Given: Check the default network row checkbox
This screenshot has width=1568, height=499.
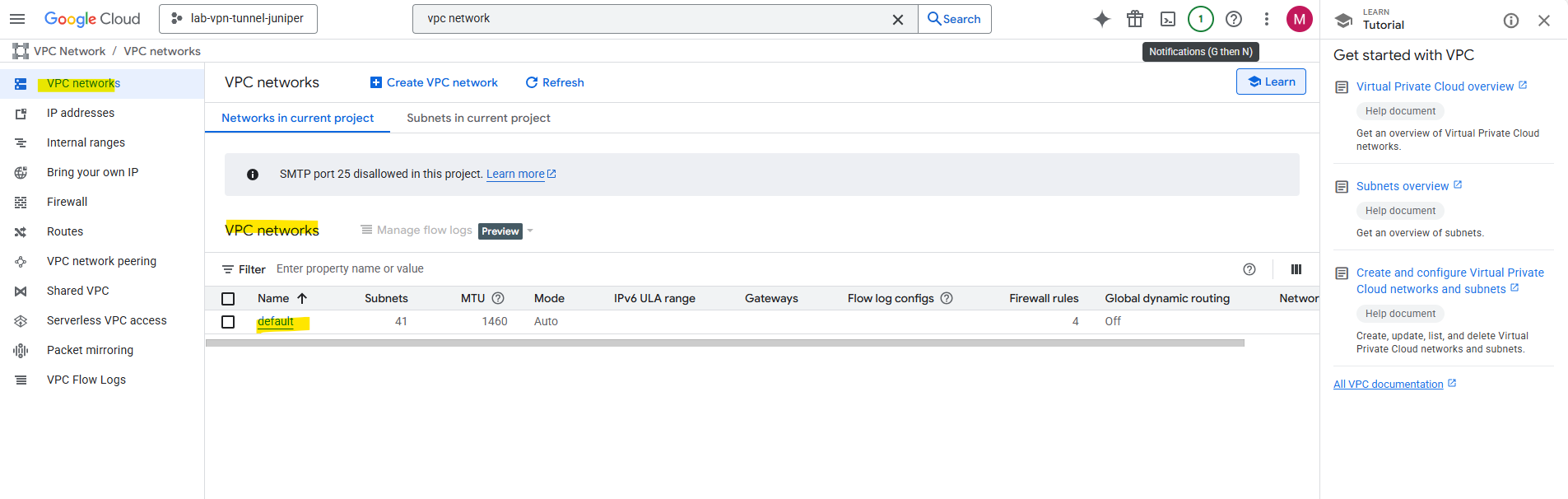Looking at the screenshot, I should (228, 322).
